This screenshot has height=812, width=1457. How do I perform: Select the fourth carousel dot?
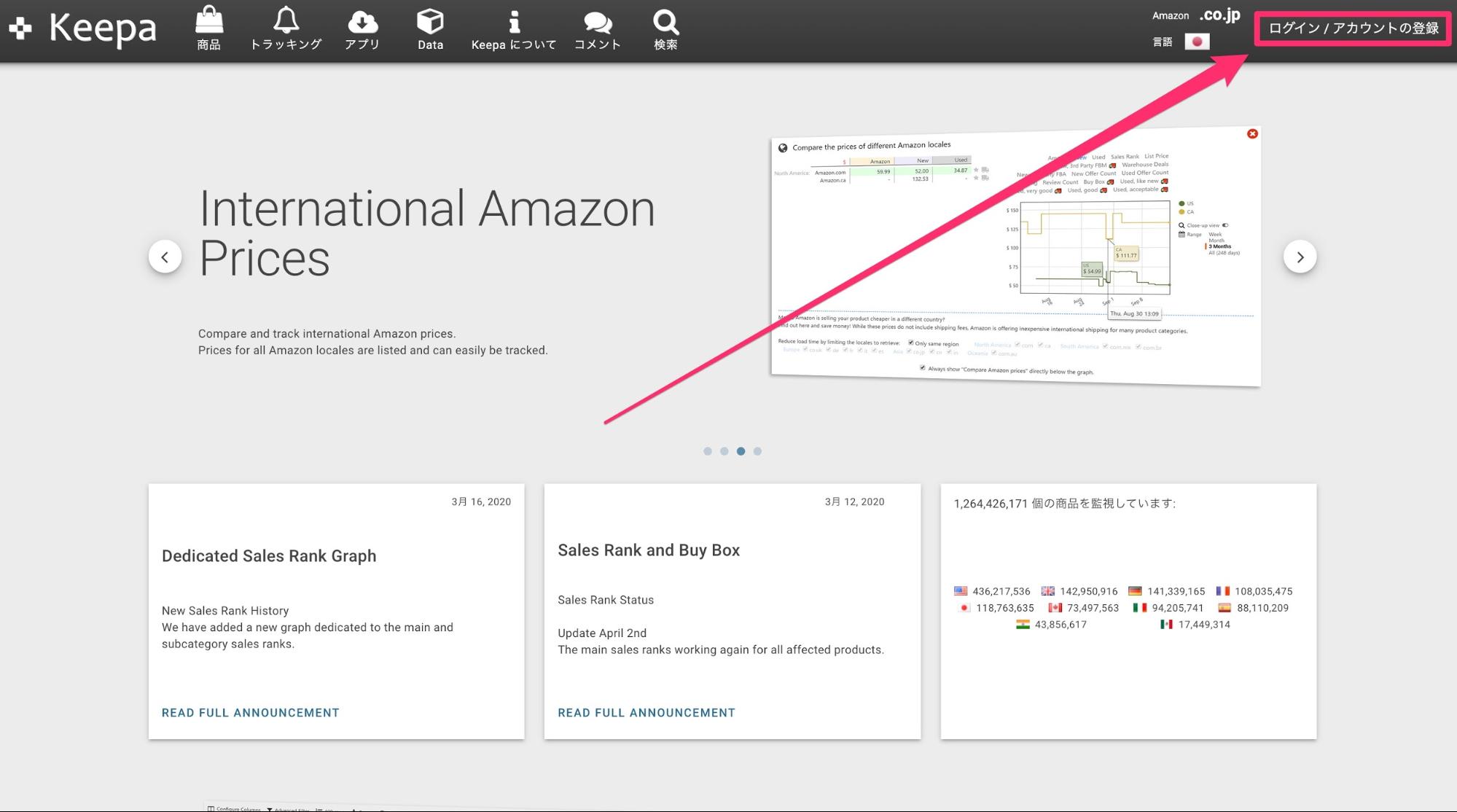757,451
